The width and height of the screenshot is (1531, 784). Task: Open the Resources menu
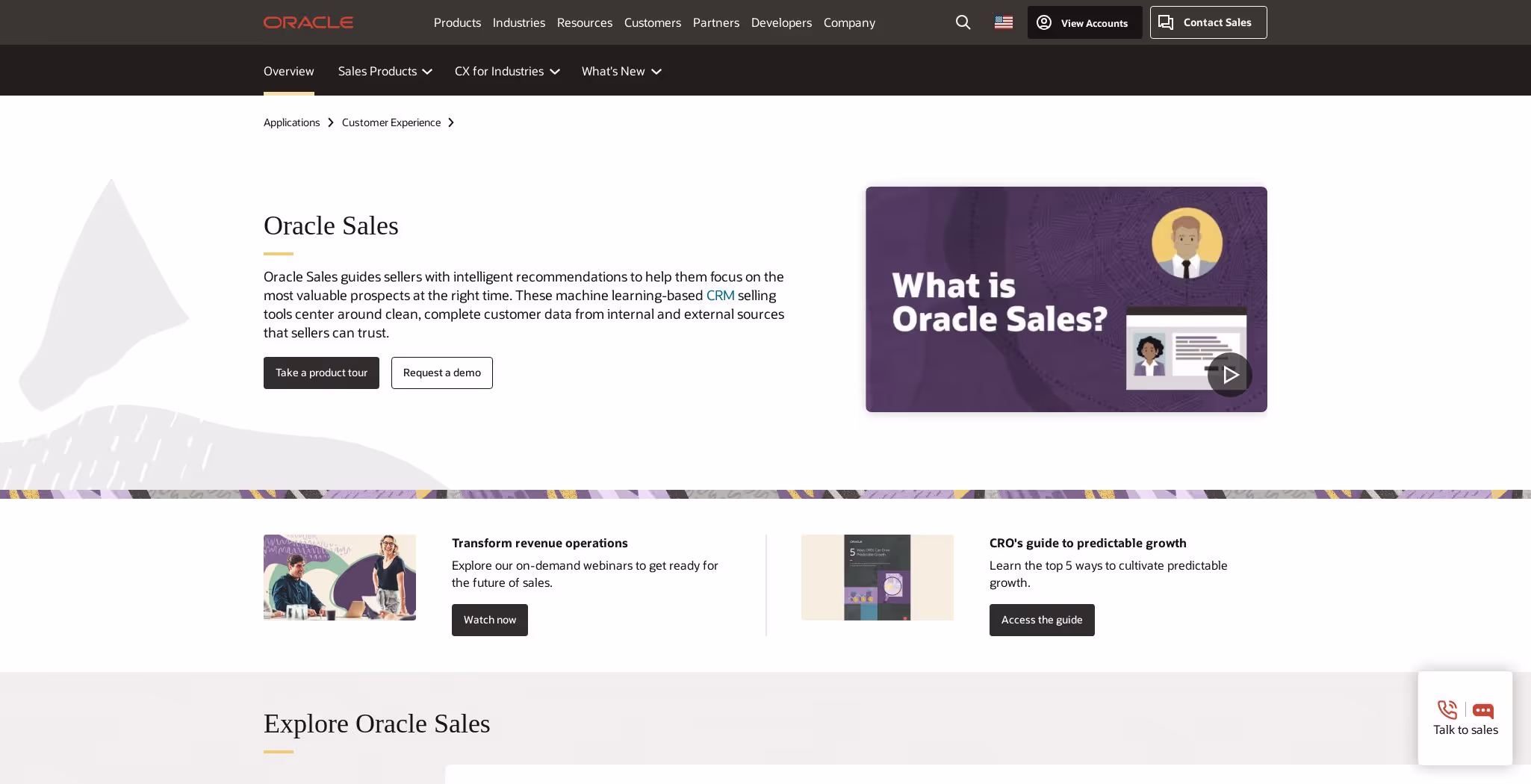(585, 22)
